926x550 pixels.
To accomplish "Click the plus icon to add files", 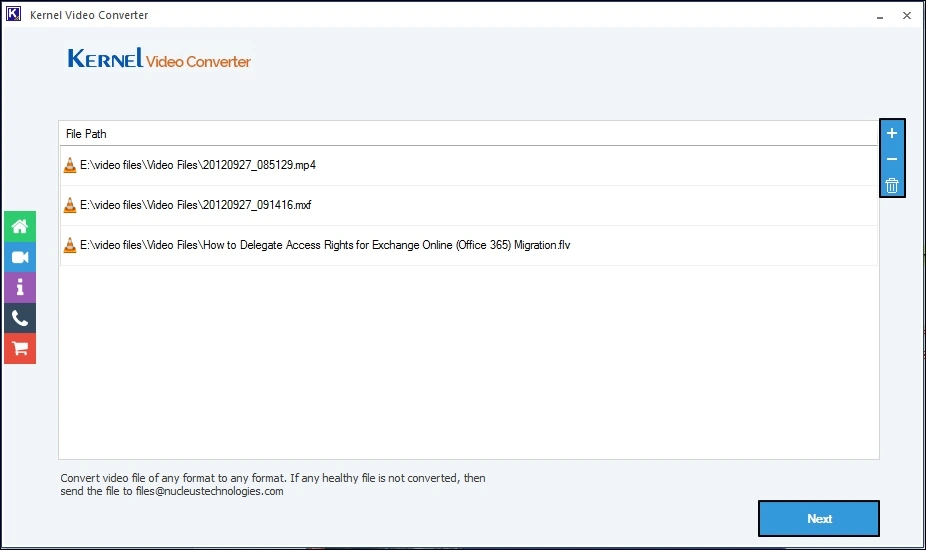I will click(x=892, y=134).
